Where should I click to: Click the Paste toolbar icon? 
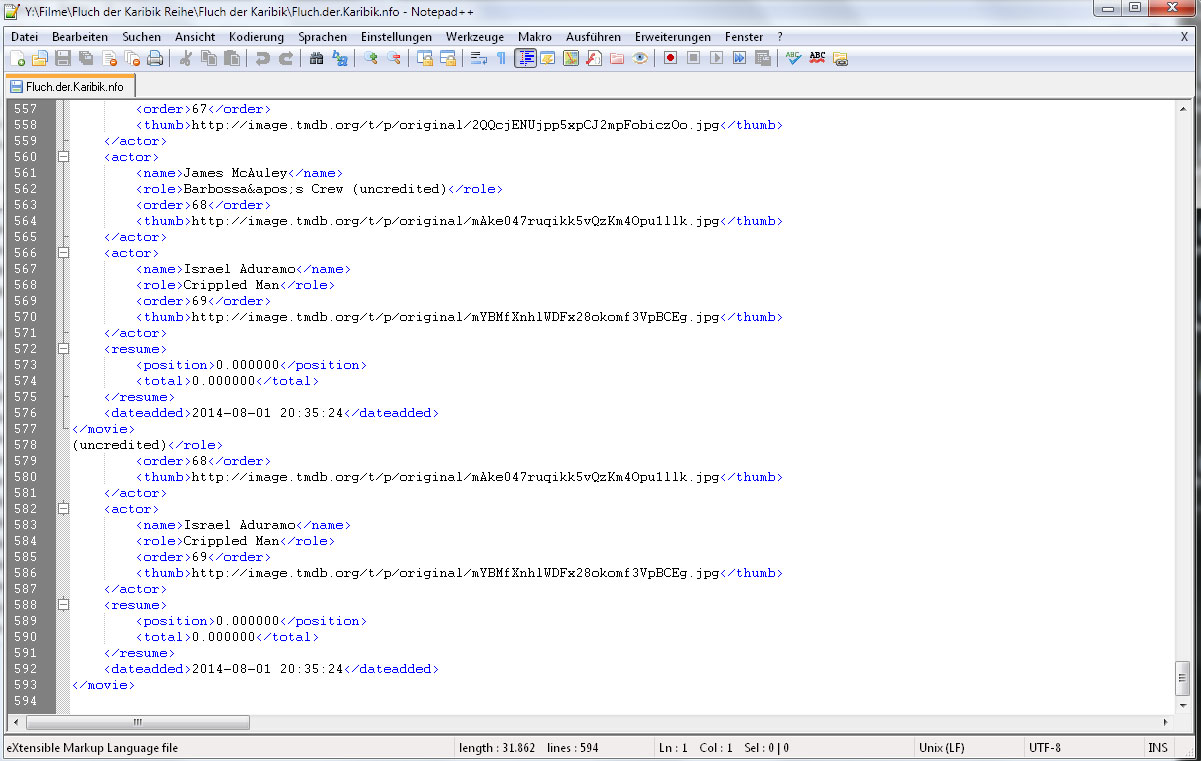pos(231,59)
